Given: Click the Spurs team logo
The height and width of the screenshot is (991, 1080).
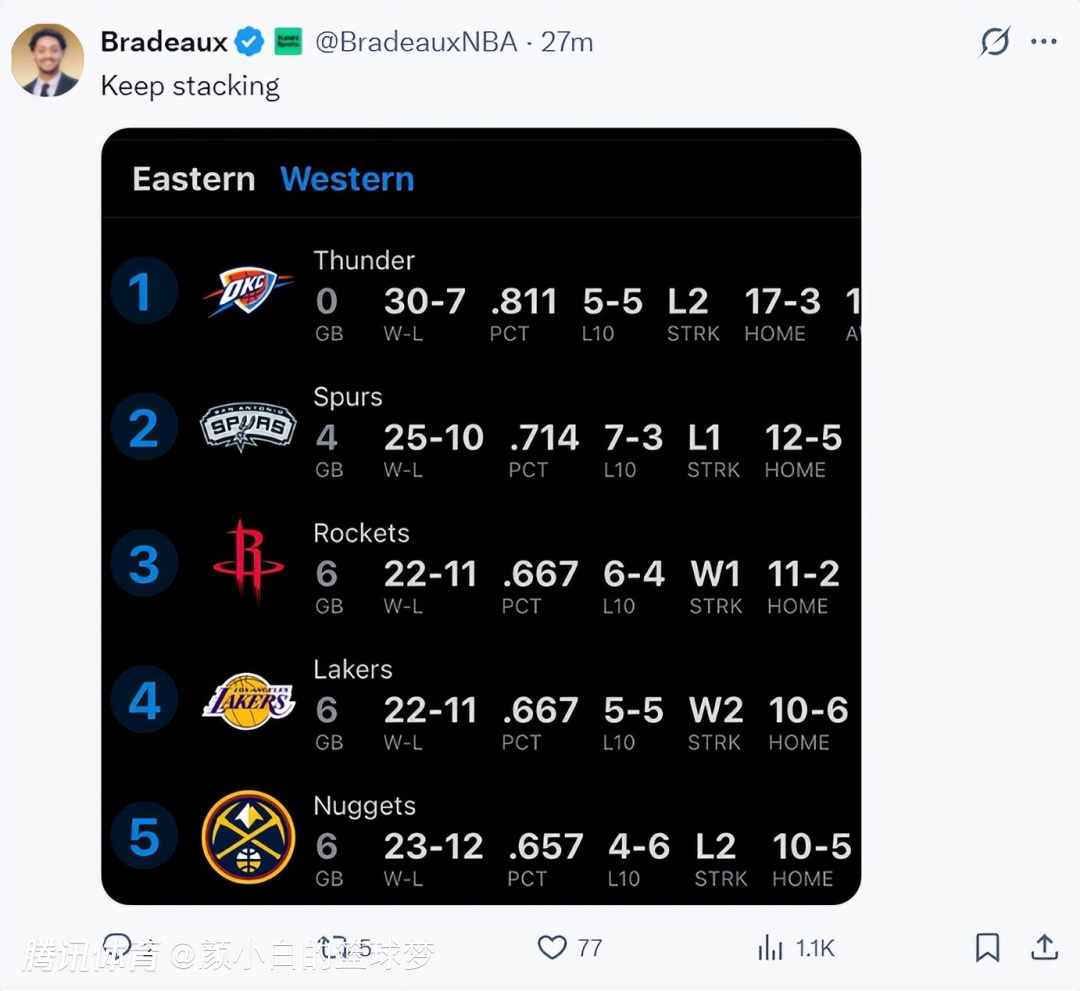Looking at the screenshot, I should coord(248,427).
